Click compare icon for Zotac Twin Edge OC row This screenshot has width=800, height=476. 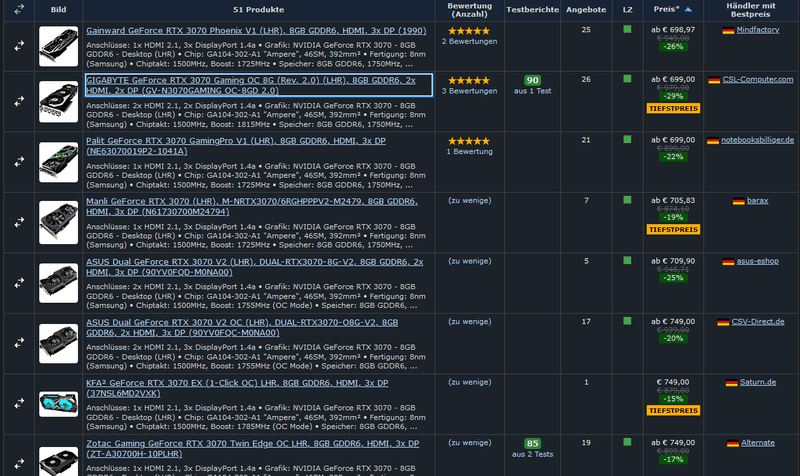point(19,464)
